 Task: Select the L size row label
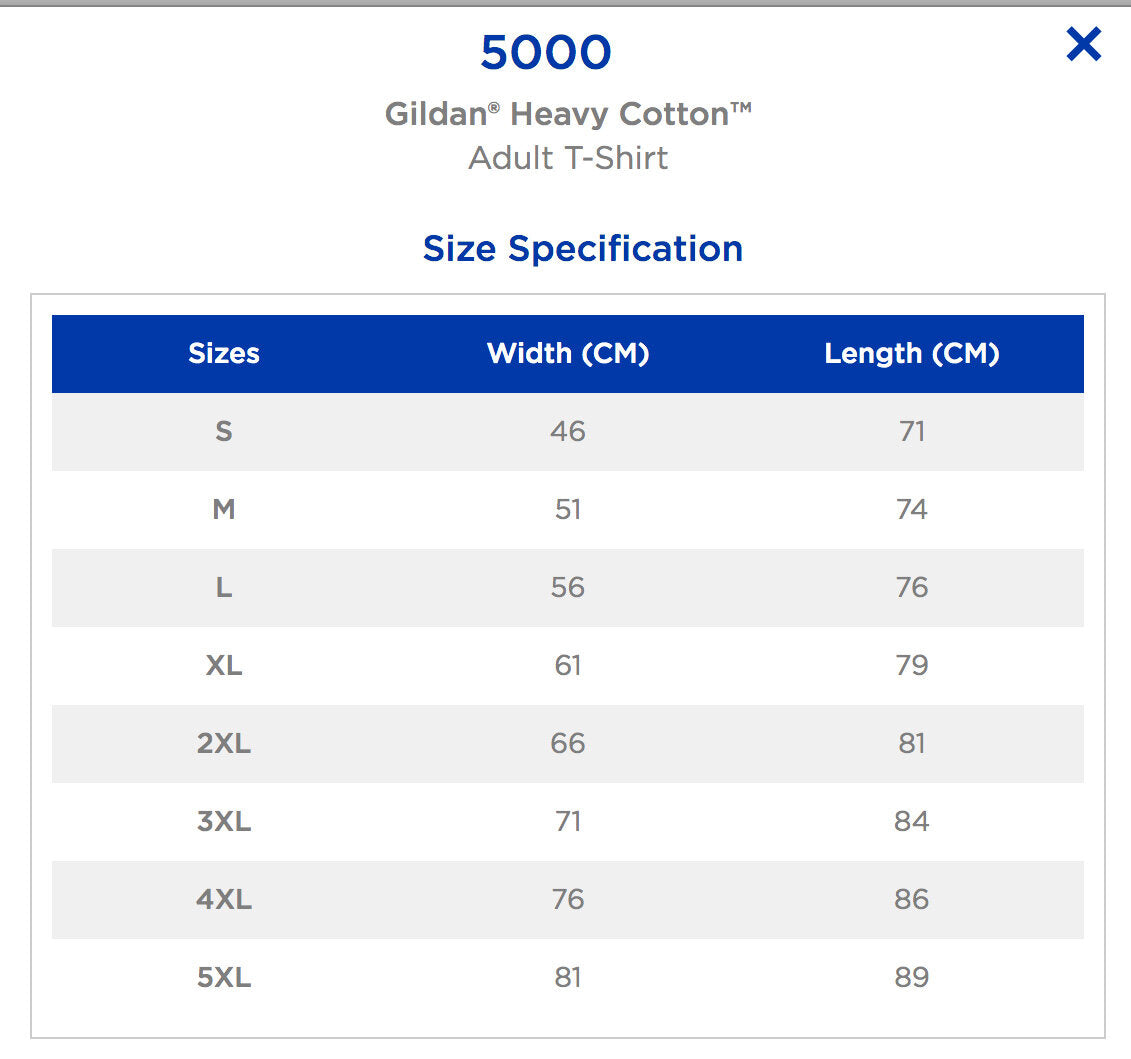pyautogui.click(x=224, y=587)
